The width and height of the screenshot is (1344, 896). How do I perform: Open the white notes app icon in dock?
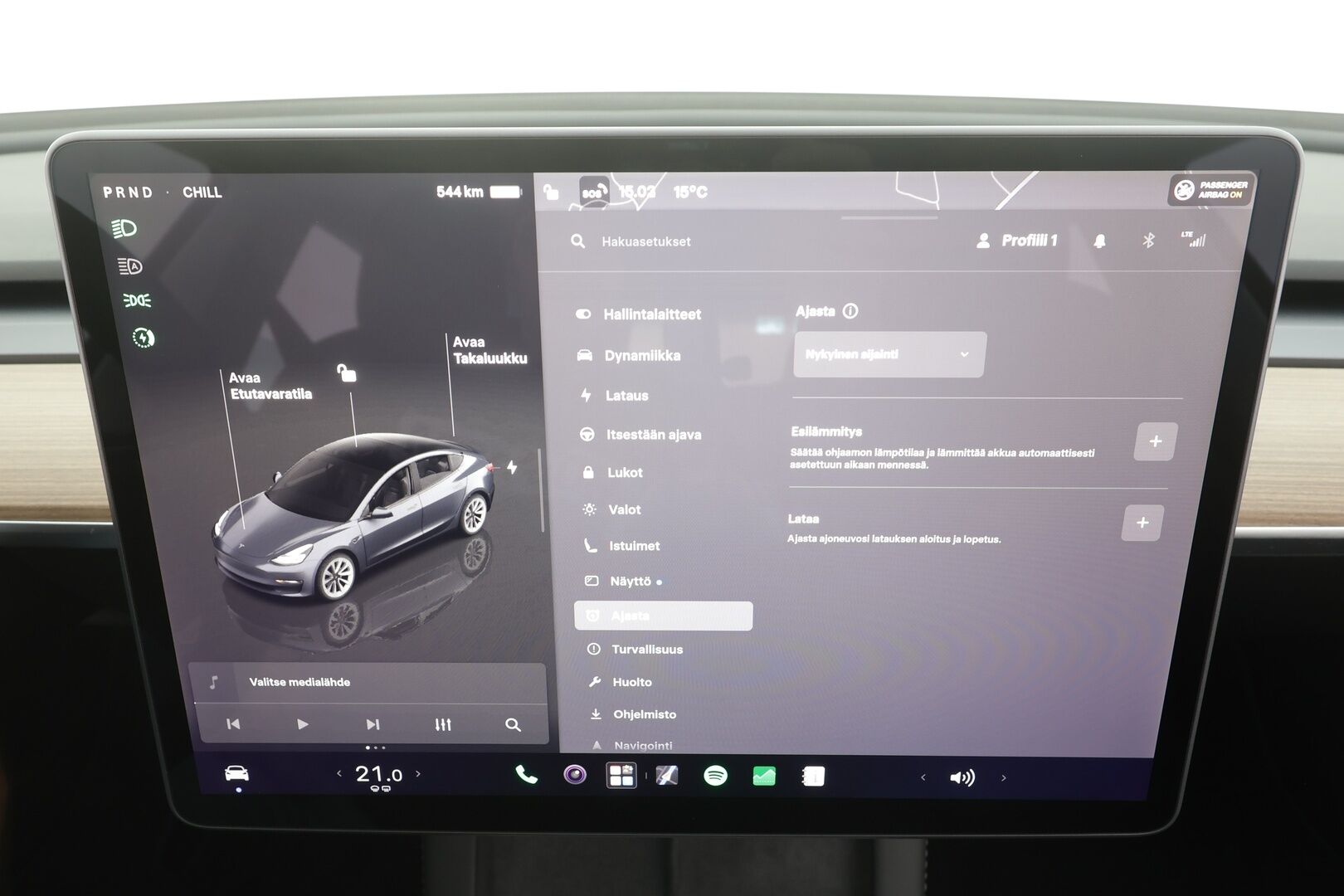tap(813, 777)
